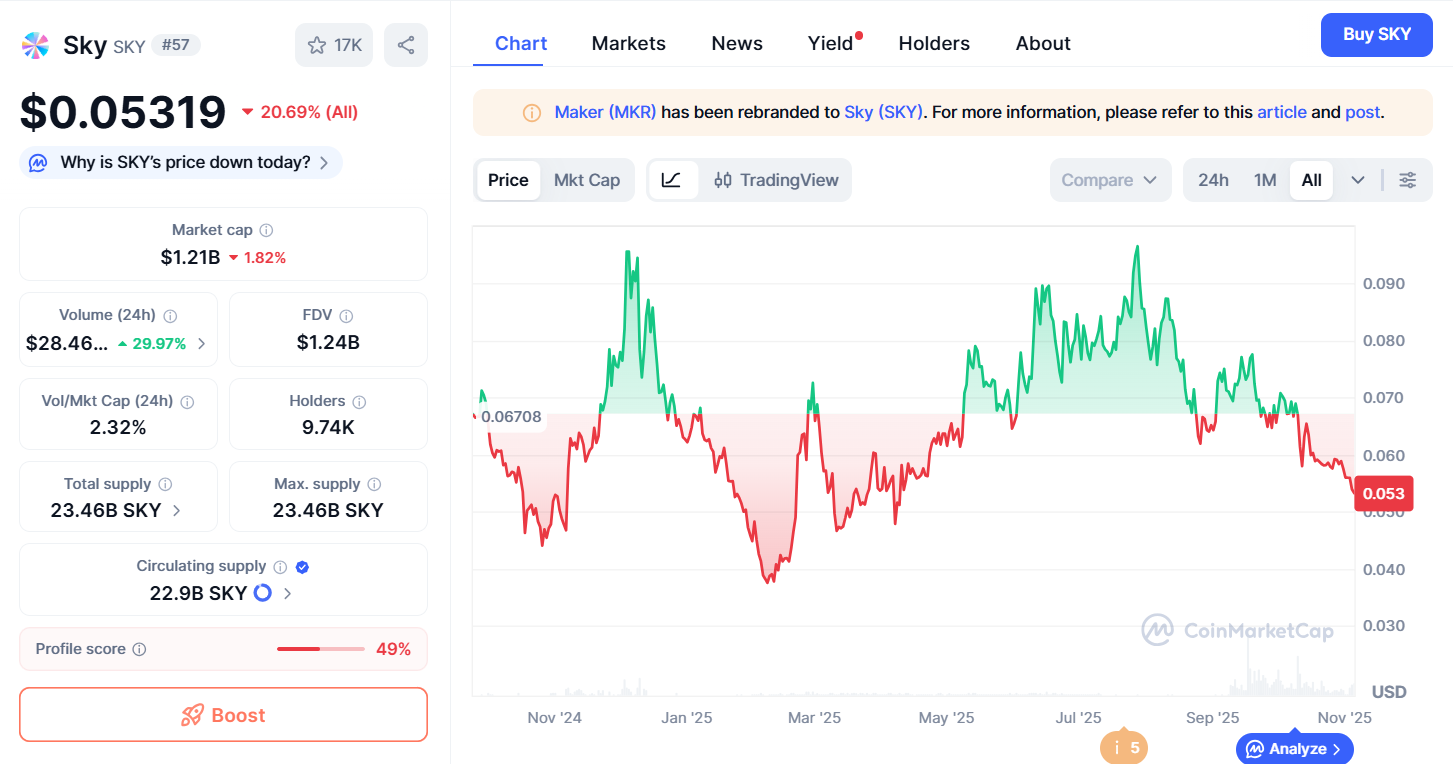The width and height of the screenshot is (1453, 764).
Task: Expand Total supply details arrow
Action: [177, 510]
